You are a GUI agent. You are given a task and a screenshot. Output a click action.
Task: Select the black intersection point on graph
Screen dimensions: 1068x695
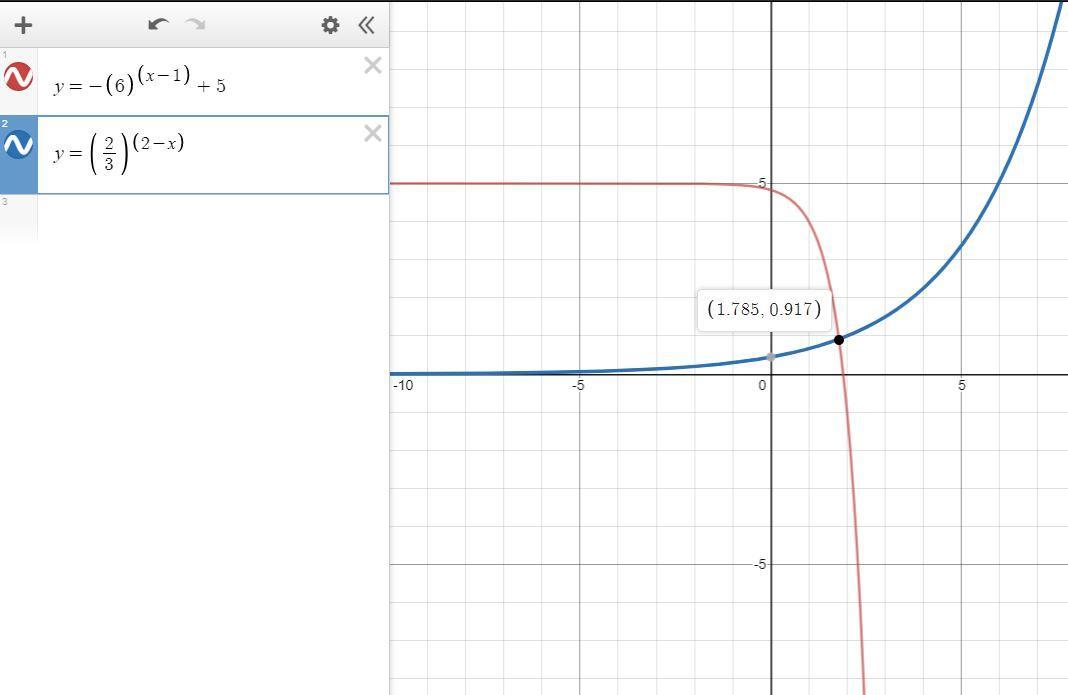pos(839,339)
